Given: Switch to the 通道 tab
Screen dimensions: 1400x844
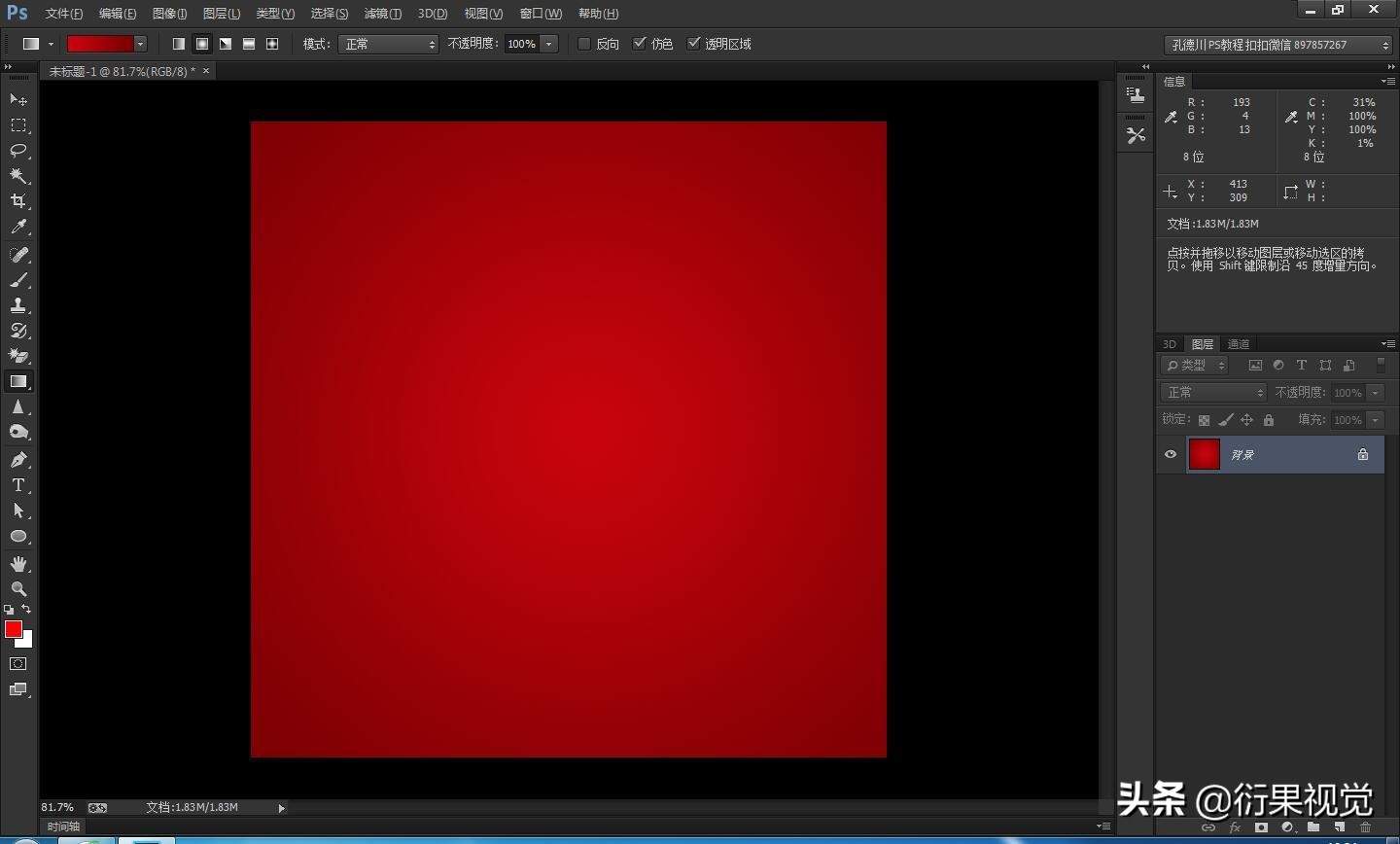Looking at the screenshot, I should (x=1238, y=343).
